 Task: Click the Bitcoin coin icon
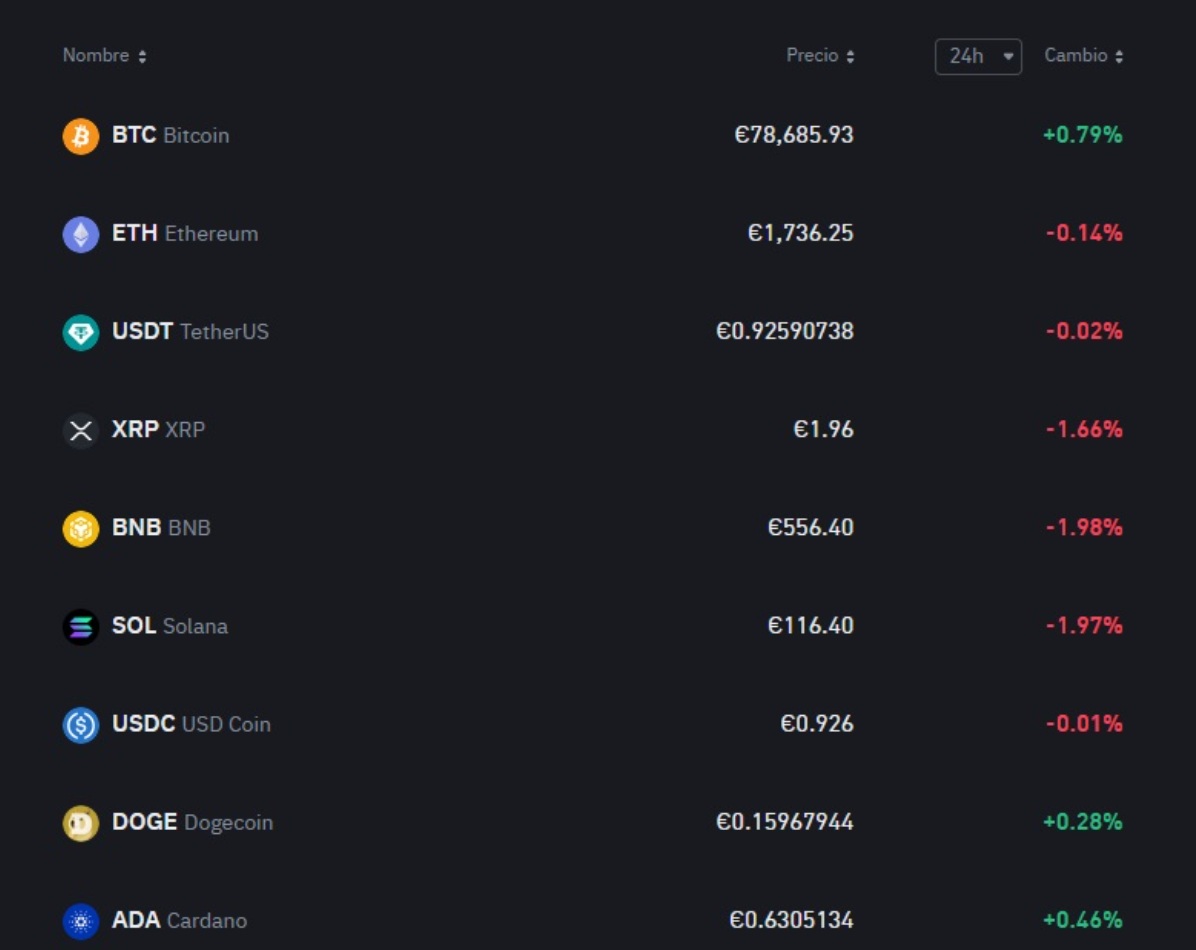[x=79, y=135]
